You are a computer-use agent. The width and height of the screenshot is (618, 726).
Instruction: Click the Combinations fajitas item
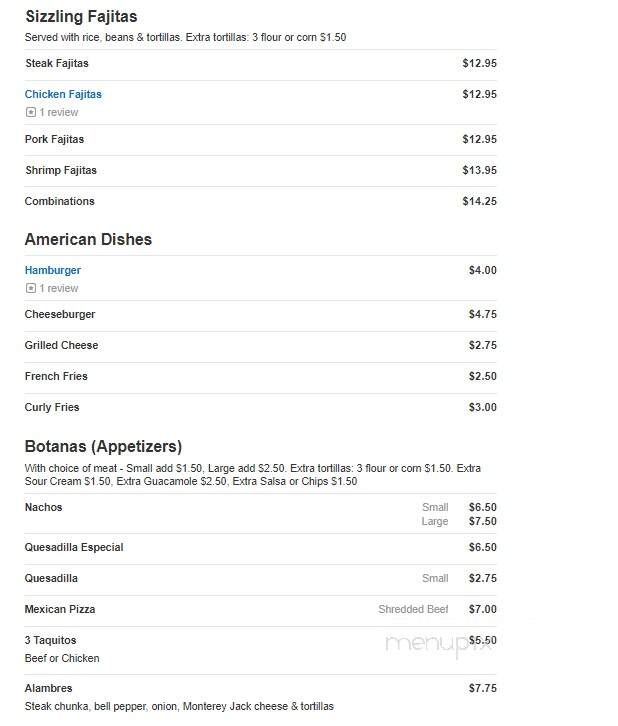coord(60,201)
